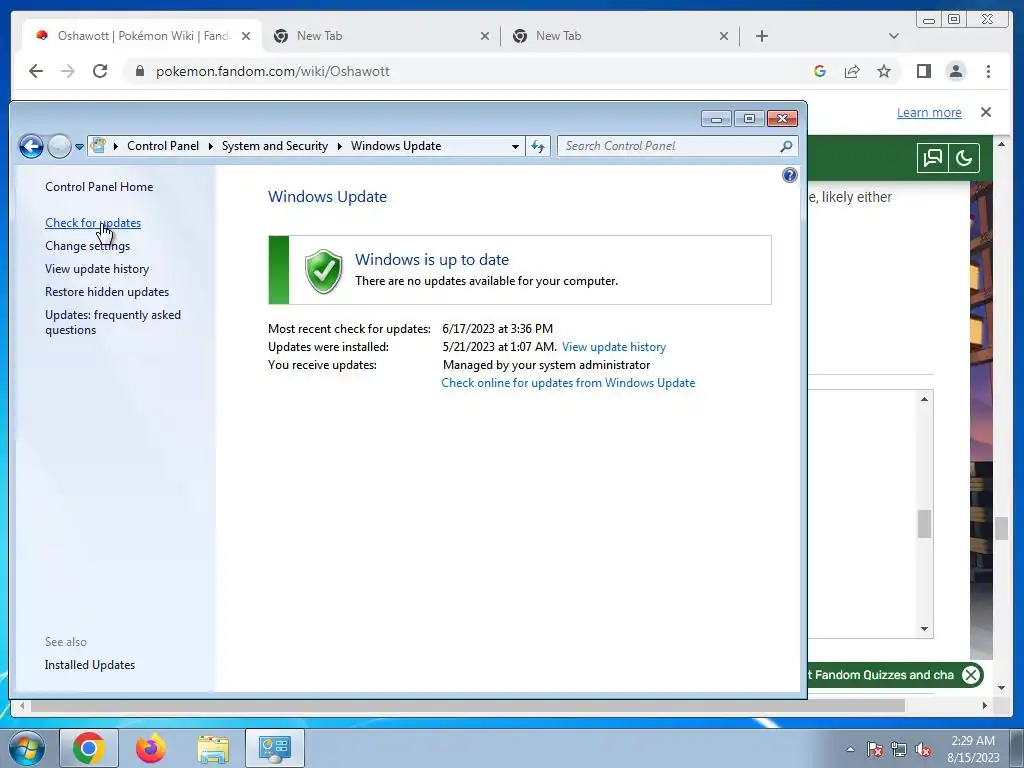Open recent pages dropdown beside forward button

coord(79,147)
